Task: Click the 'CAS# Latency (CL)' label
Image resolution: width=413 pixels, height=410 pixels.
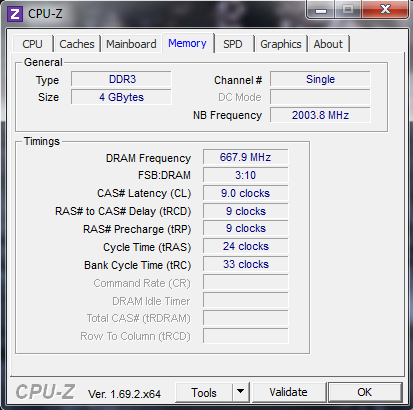Action: click(144, 193)
